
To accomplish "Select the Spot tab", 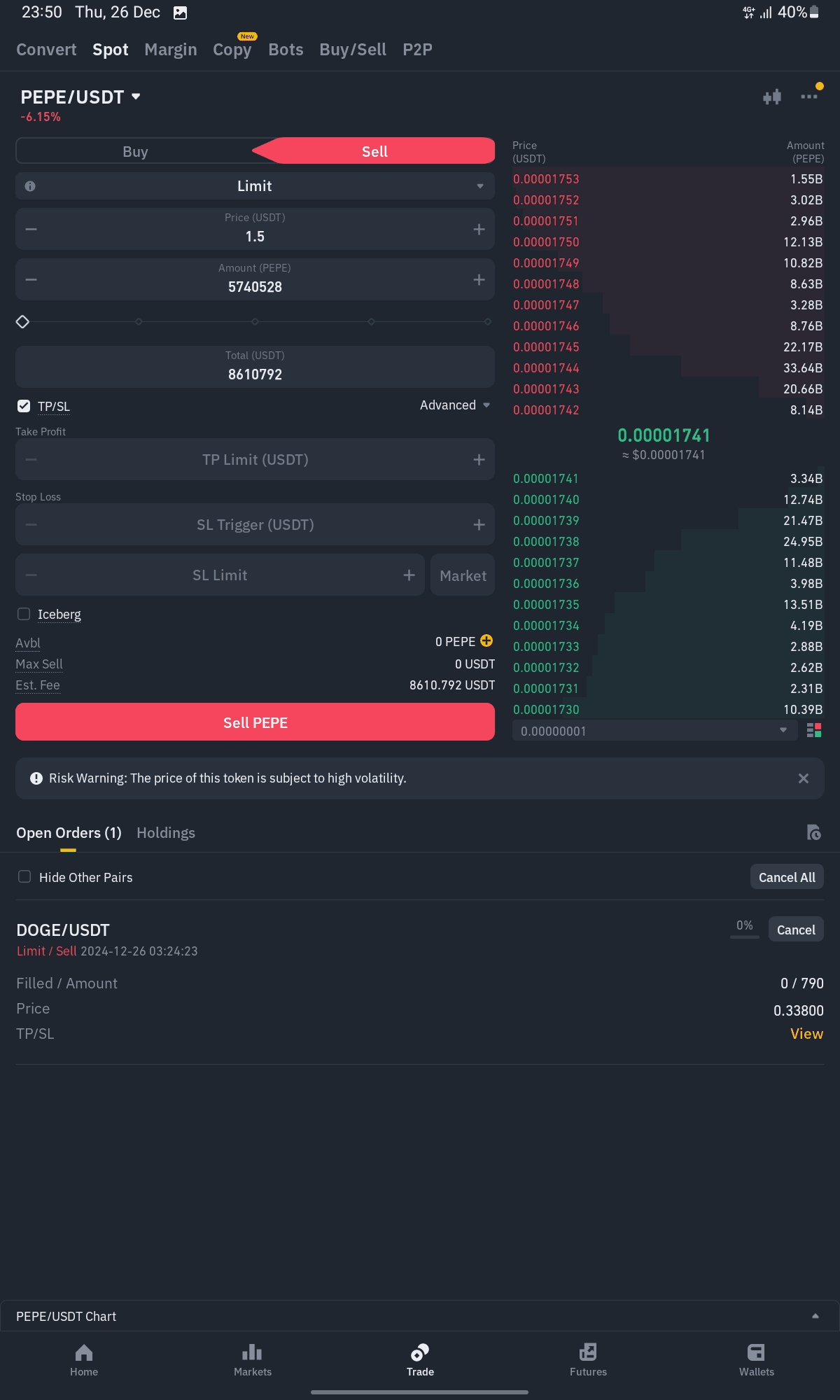I will point(111,50).
